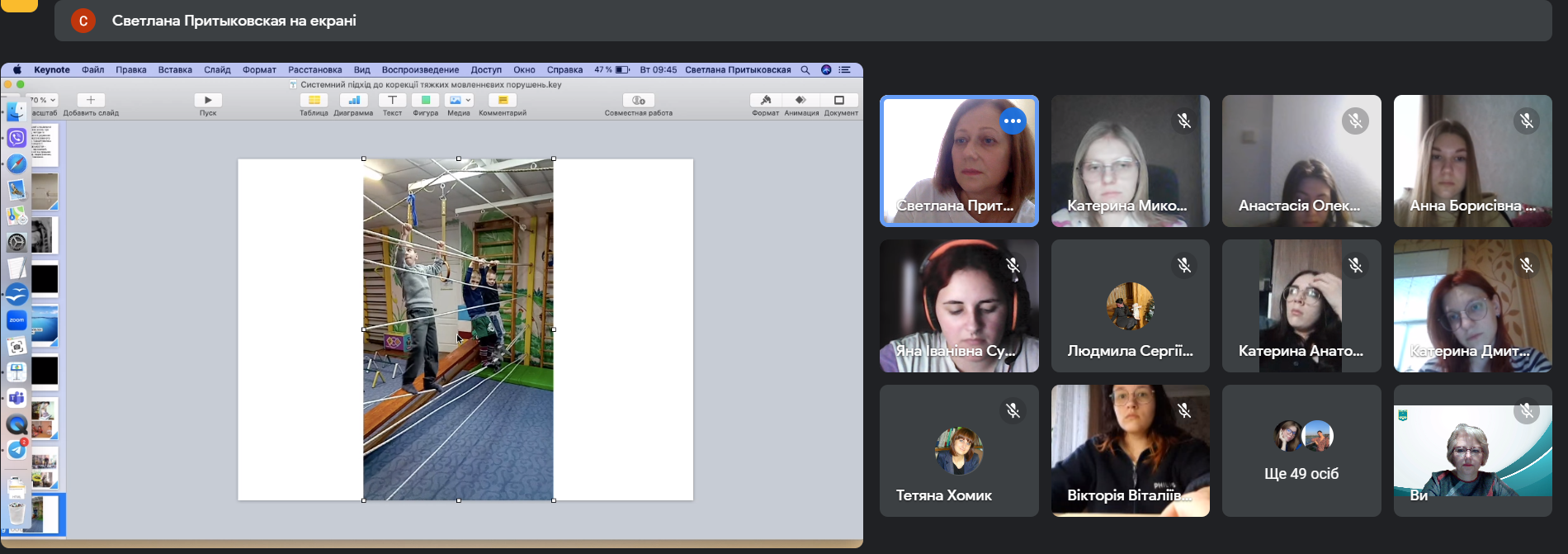Toggle the Документ document inspector
The image size is (1568, 554).
click(840, 100)
